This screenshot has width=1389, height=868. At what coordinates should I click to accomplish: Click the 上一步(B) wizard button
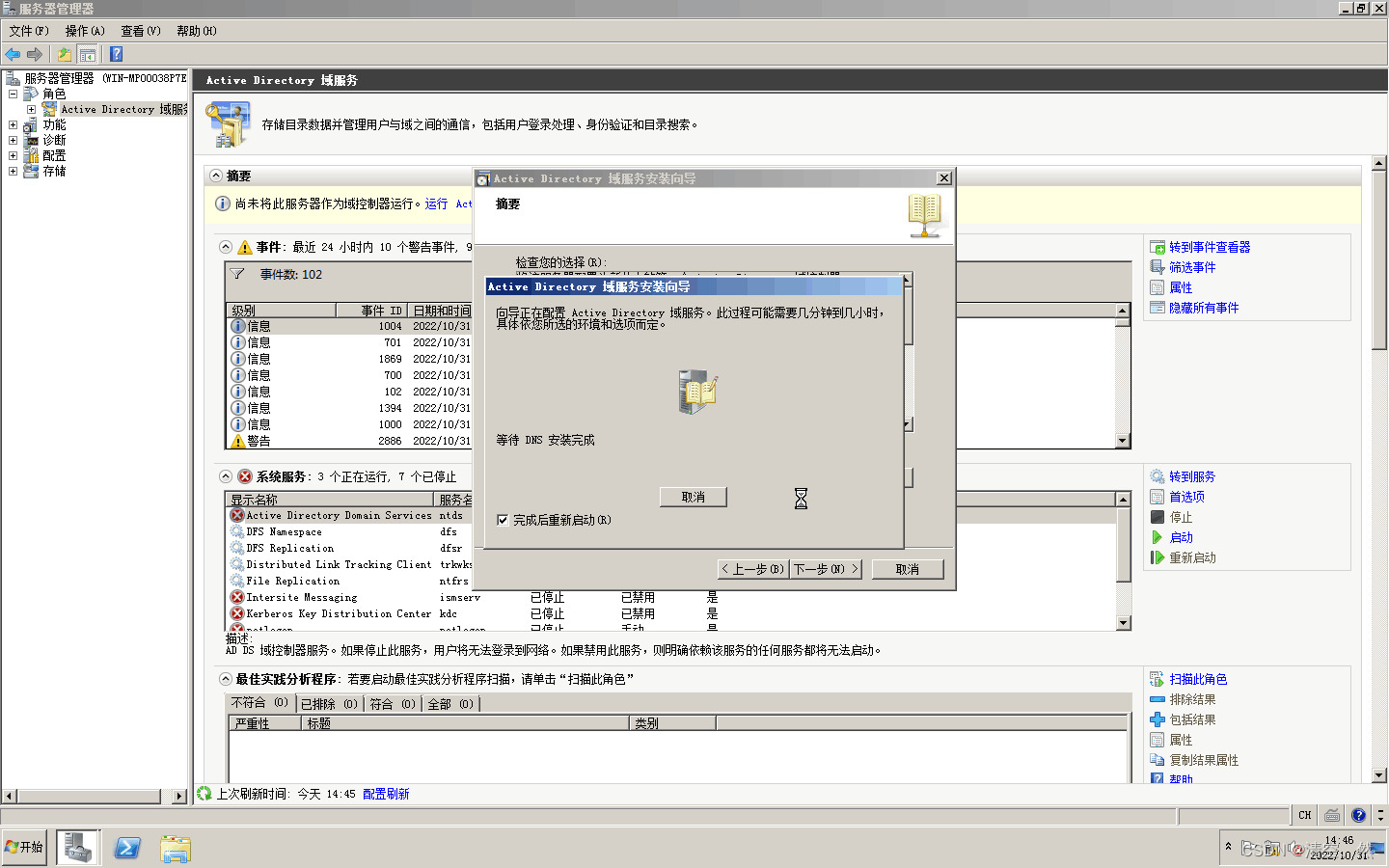753,569
